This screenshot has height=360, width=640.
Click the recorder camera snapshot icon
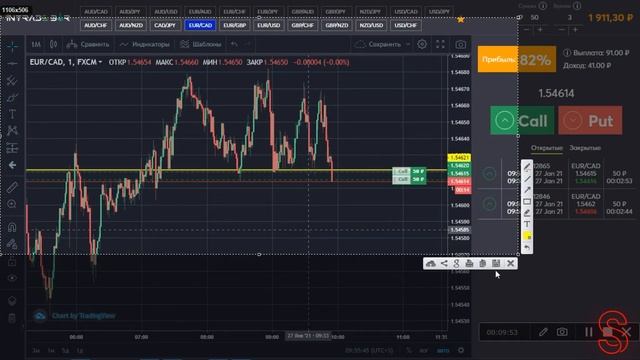[562, 332]
